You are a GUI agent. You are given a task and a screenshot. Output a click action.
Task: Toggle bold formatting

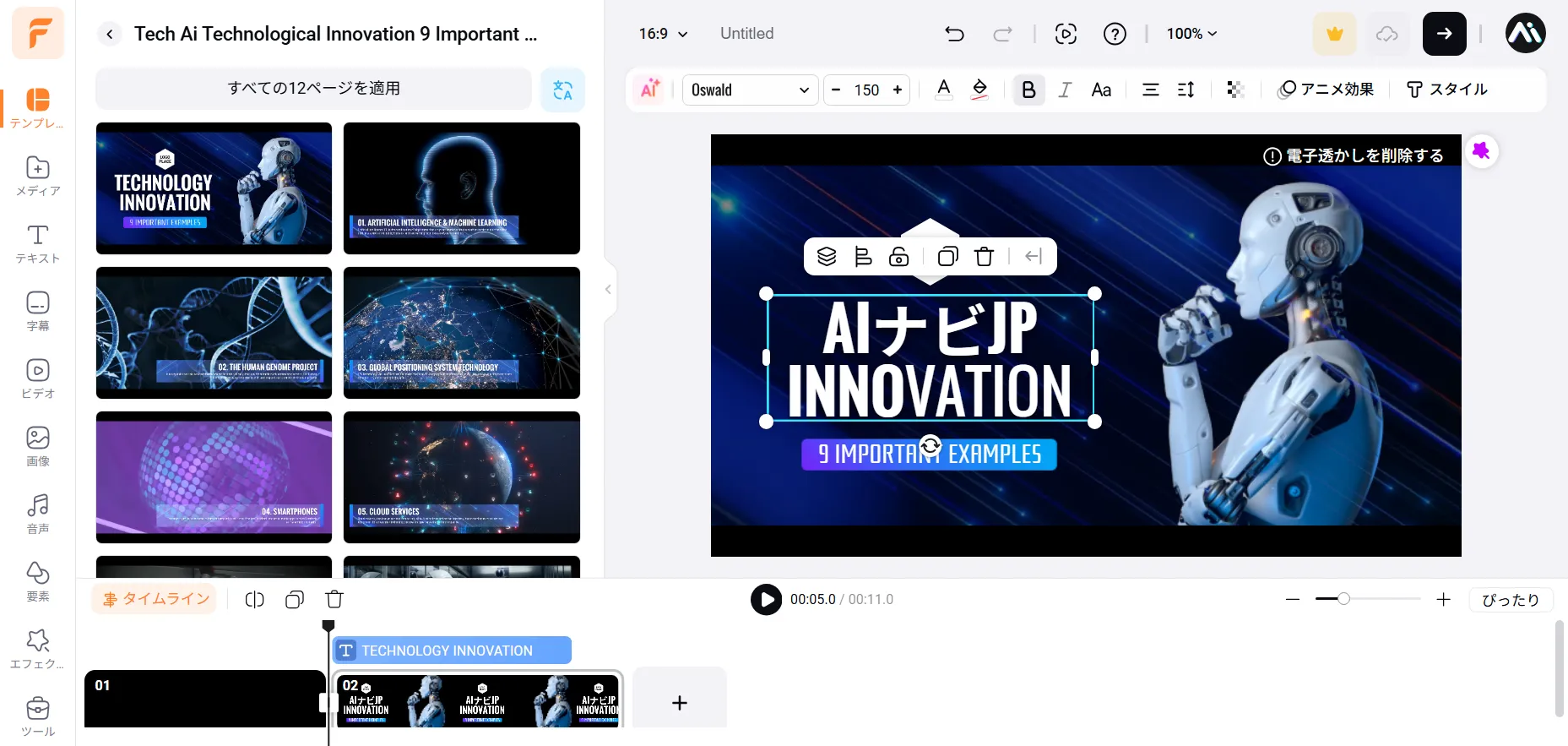click(x=1028, y=90)
